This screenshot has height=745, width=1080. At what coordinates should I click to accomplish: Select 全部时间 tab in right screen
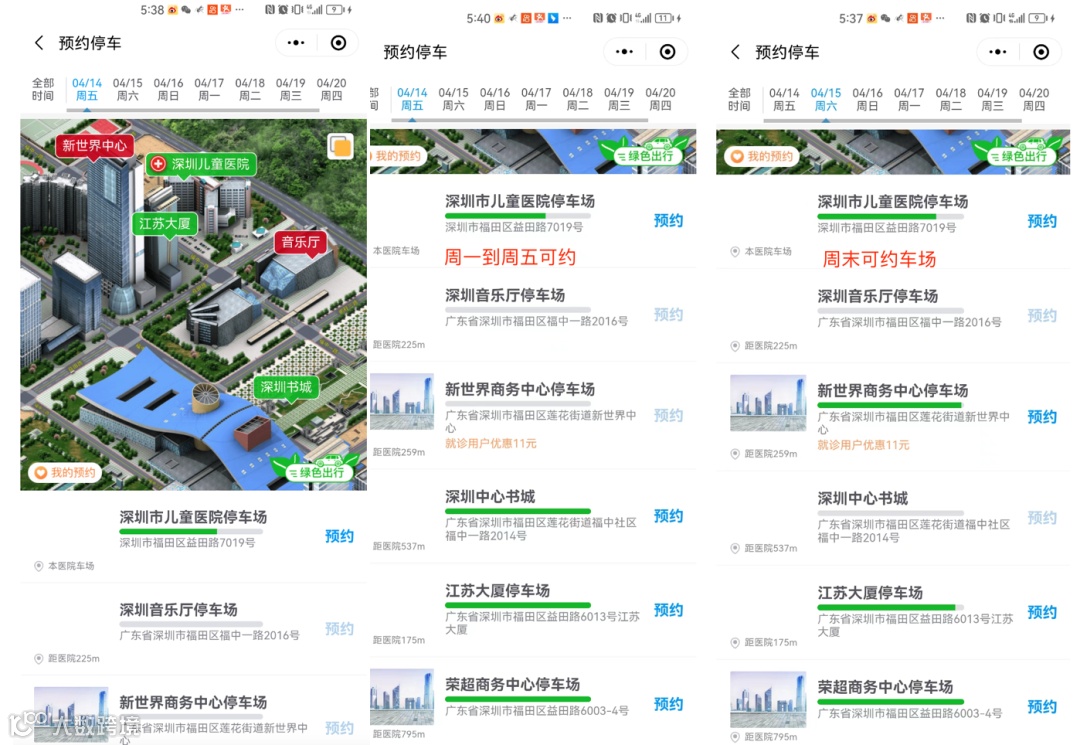pos(739,100)
